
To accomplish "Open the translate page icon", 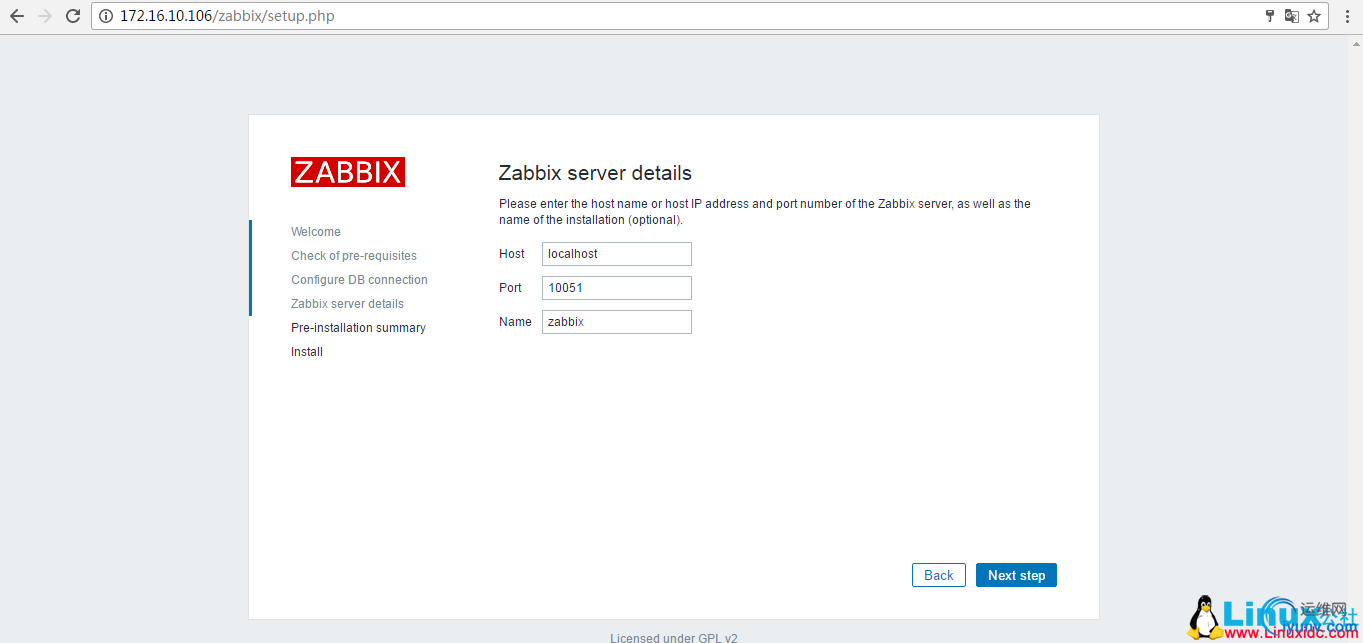I will [x=1292, y=16].
